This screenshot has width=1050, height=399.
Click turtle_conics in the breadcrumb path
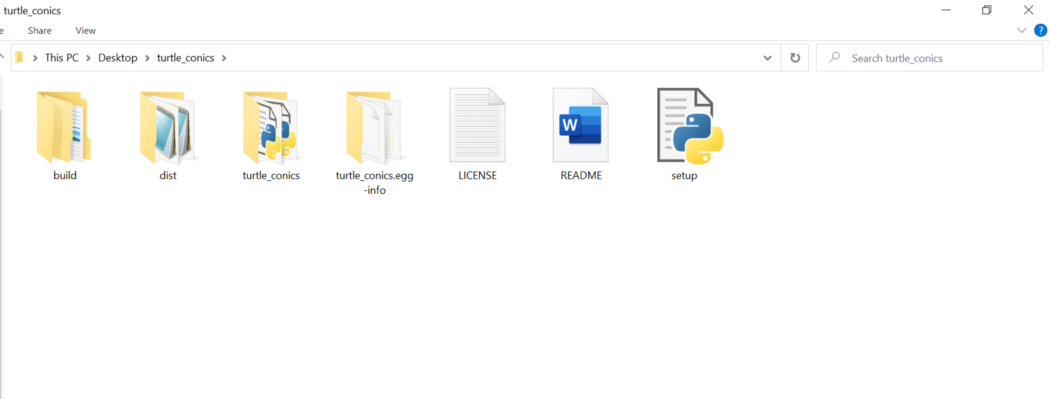(185, 58)
